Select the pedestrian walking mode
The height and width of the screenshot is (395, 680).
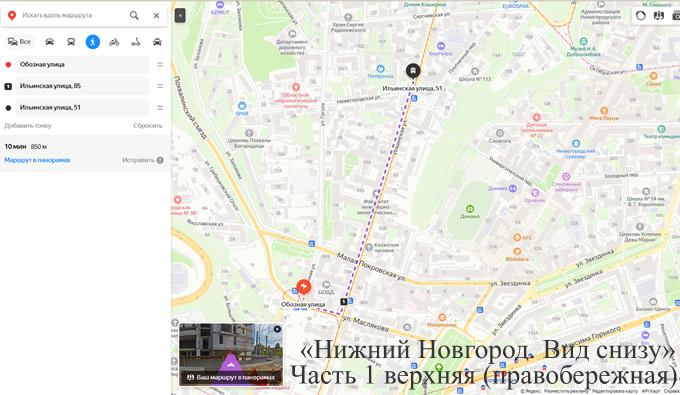pyautogui.click(x=92, y=42)
